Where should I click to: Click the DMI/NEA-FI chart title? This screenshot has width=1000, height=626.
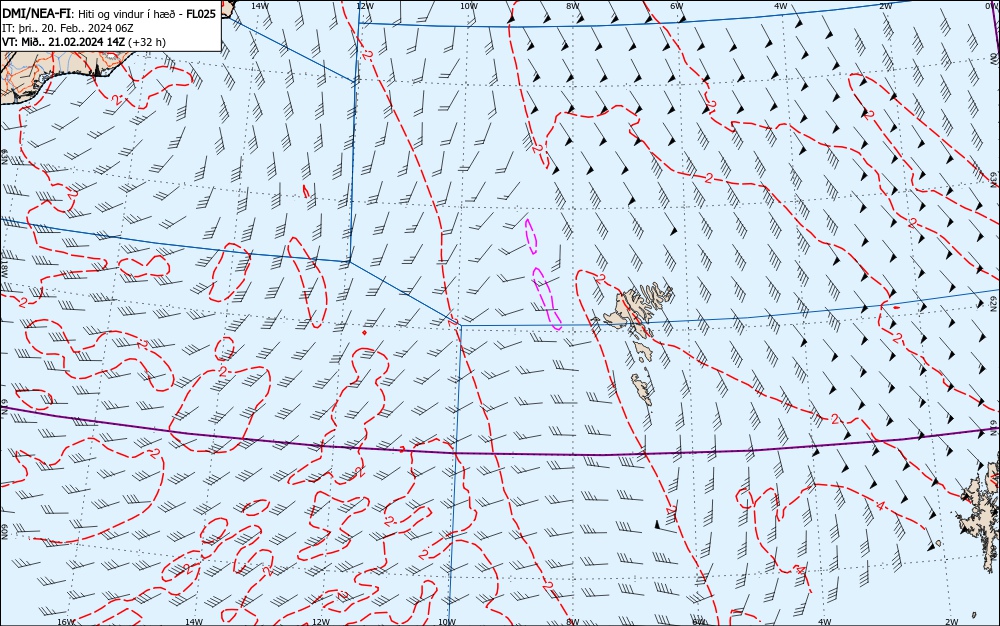point(38,13)
